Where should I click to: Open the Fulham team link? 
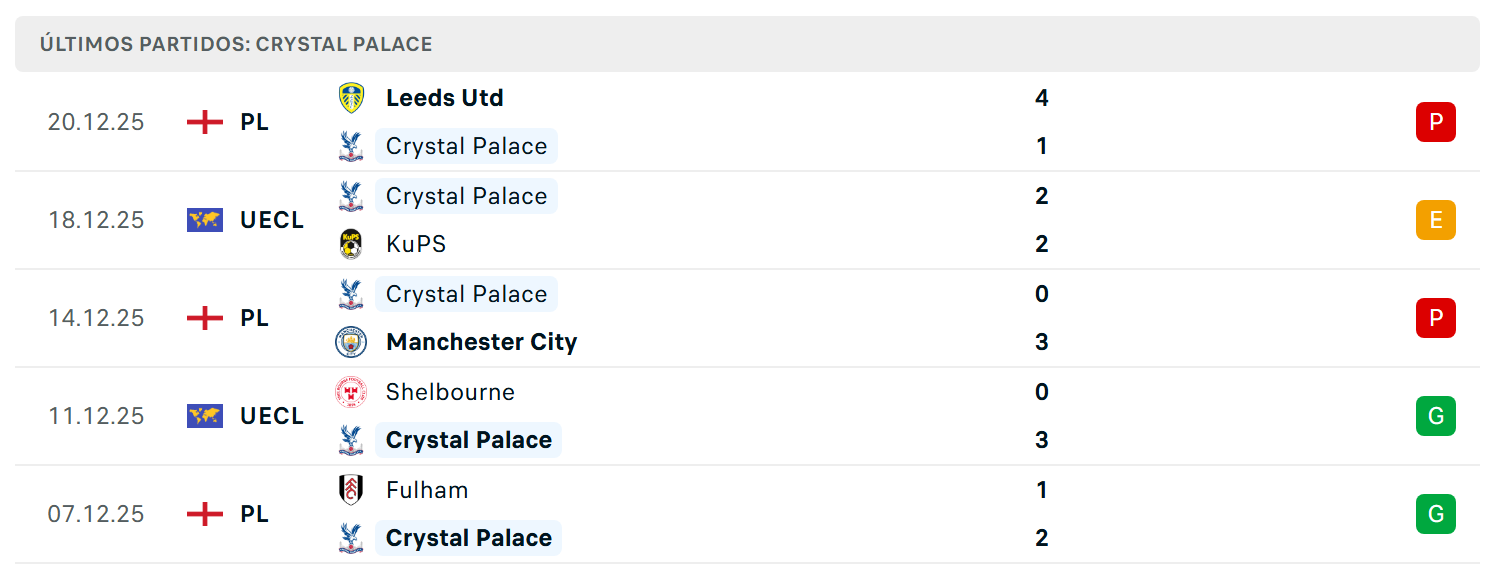[427, 490]
